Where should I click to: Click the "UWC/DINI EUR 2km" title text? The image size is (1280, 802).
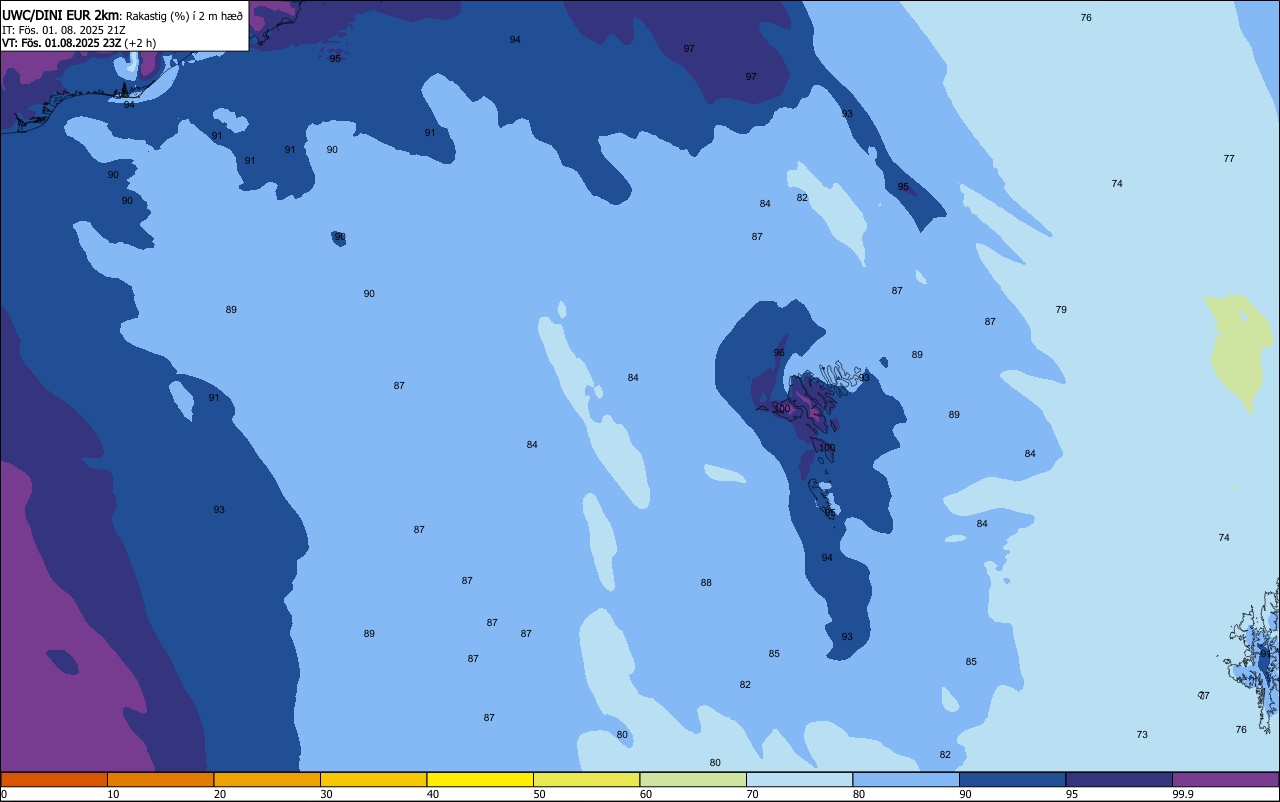pyautogui.click(x=60, y=15)
